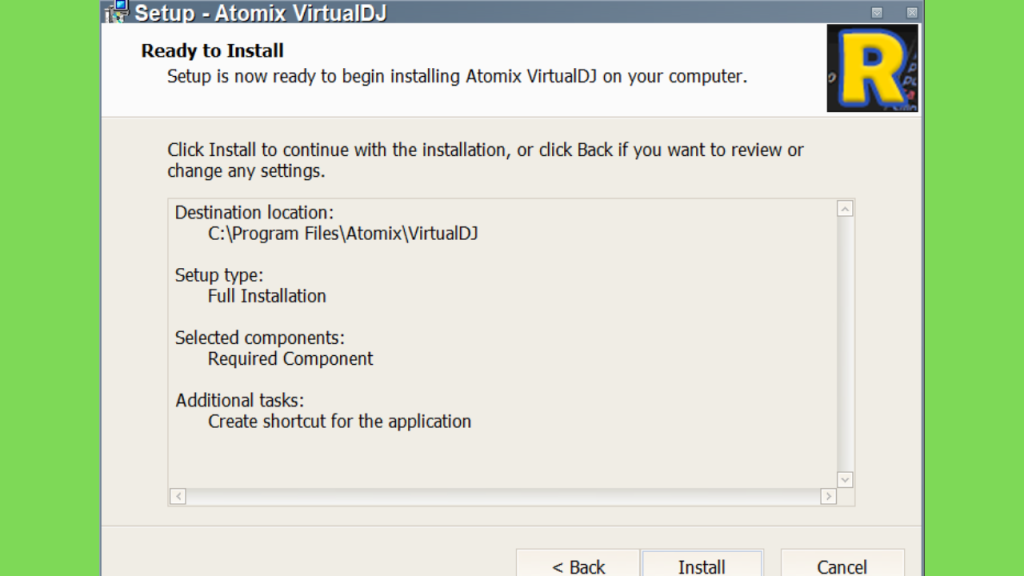Click the Destination location label

254,213
